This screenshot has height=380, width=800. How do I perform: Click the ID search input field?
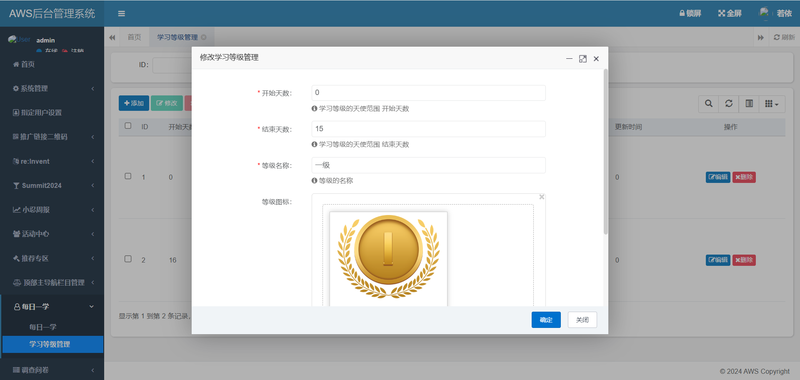point(172,65)
